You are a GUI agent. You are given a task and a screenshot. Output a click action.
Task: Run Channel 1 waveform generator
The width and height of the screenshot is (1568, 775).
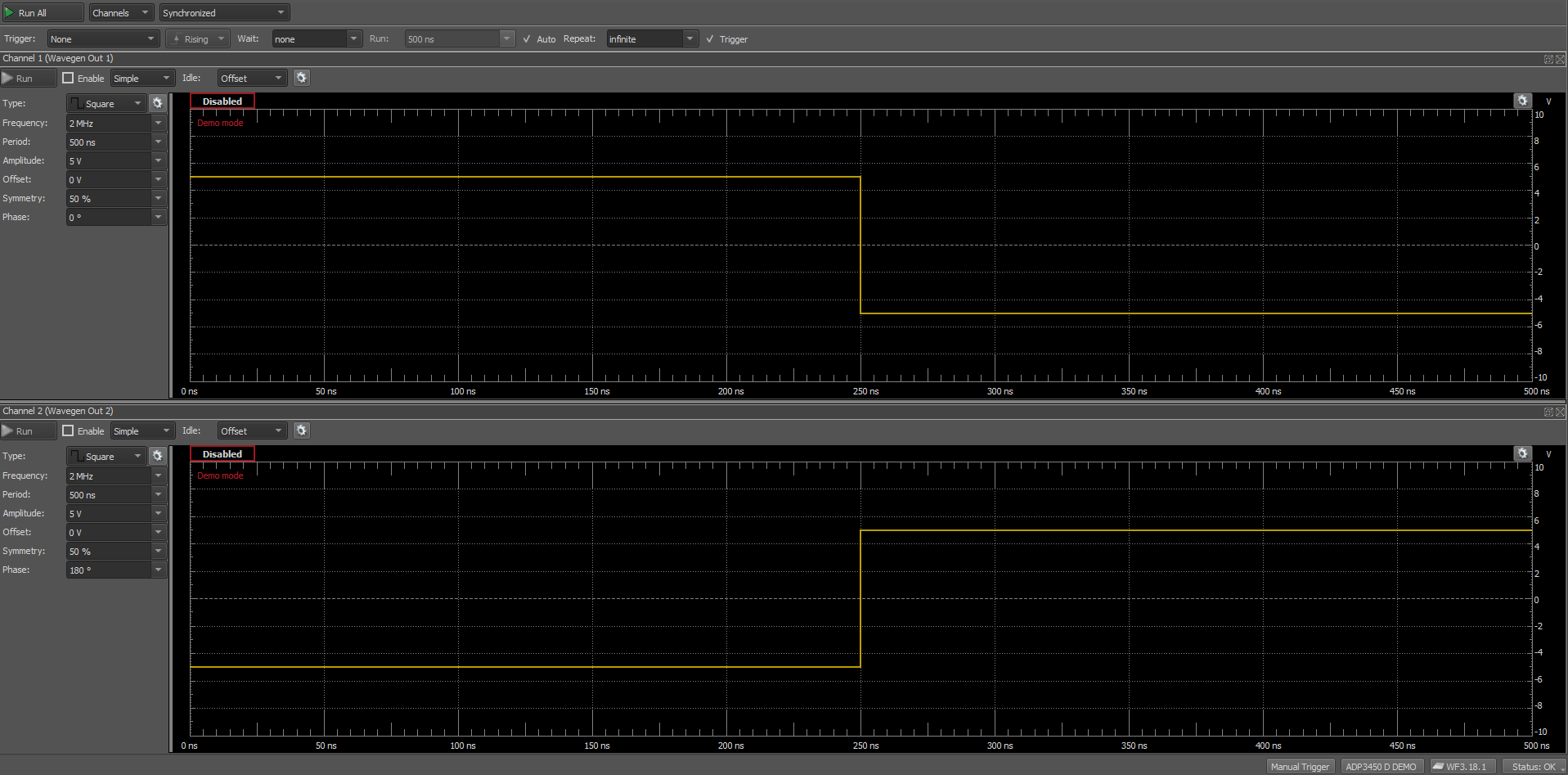29,78
